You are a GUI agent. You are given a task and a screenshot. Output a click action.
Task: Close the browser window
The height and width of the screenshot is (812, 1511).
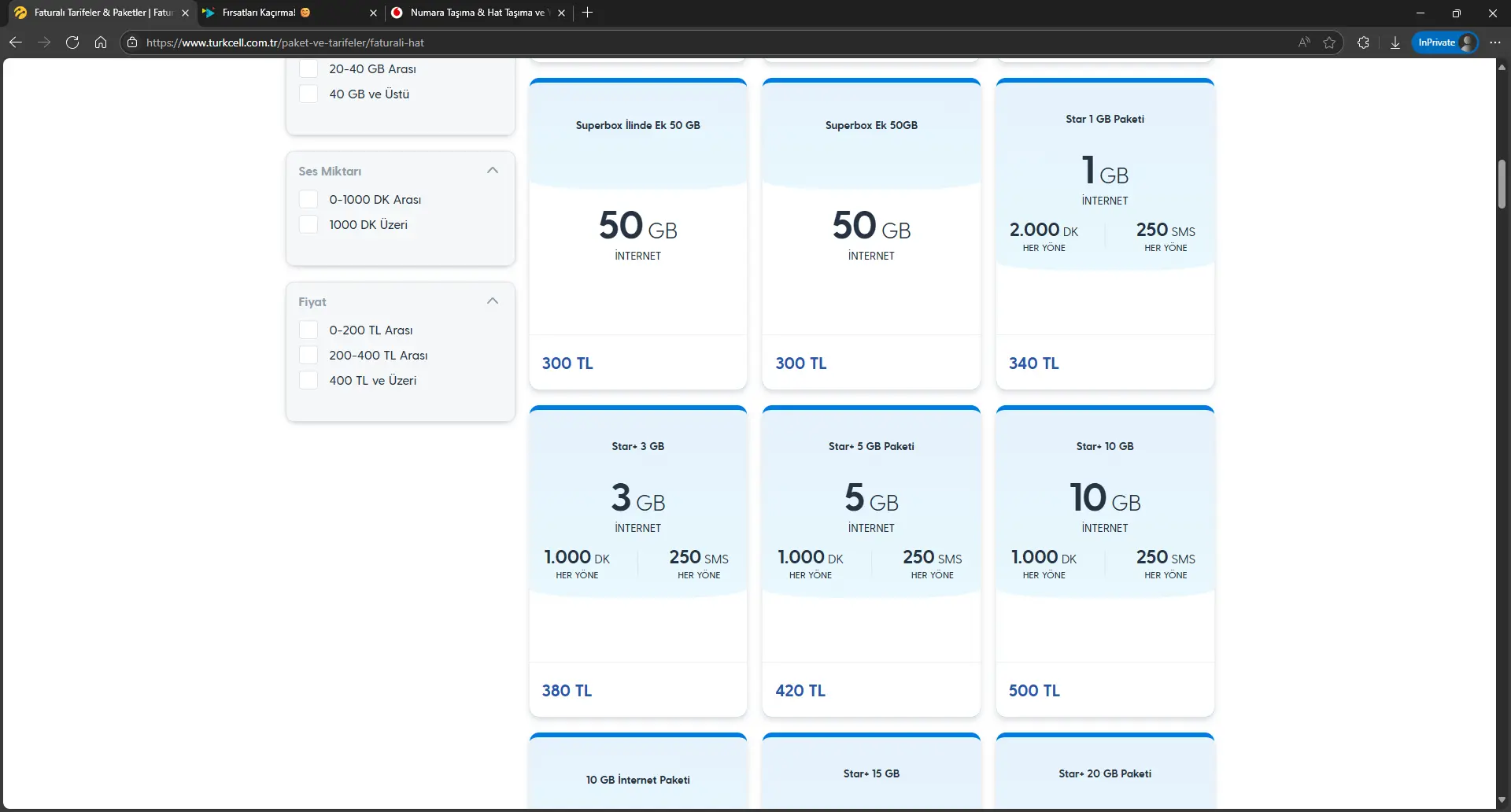(1493, 13)
